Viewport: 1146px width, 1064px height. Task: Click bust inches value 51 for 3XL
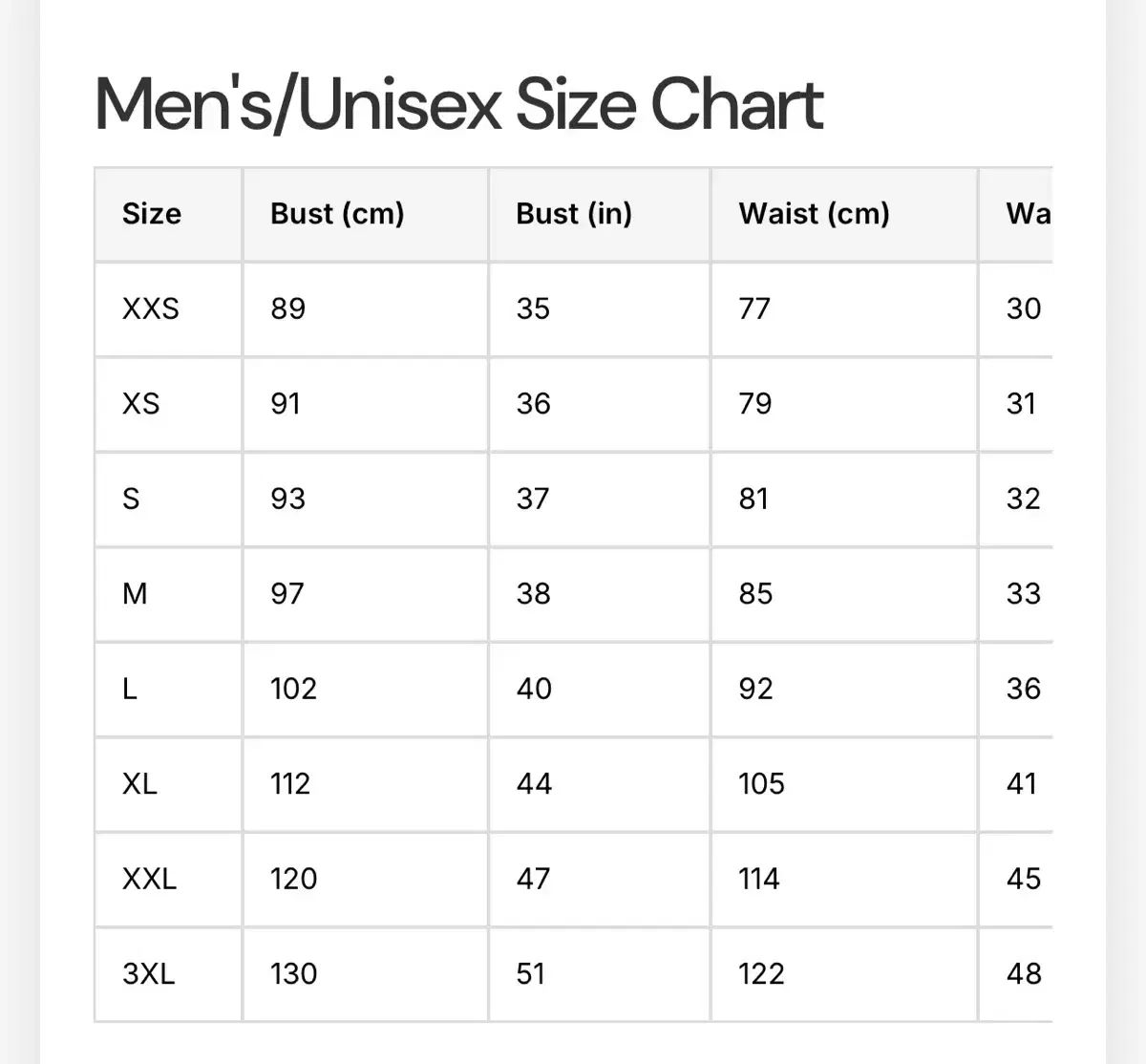click(531, 973)
